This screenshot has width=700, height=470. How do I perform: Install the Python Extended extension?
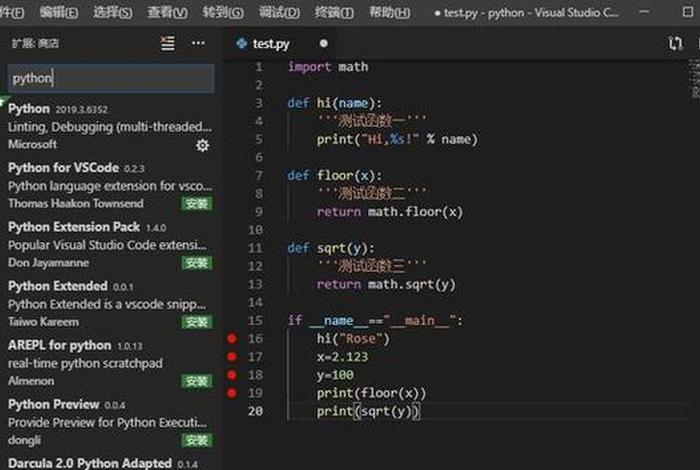pyautogui.click(x=196, y=322)
